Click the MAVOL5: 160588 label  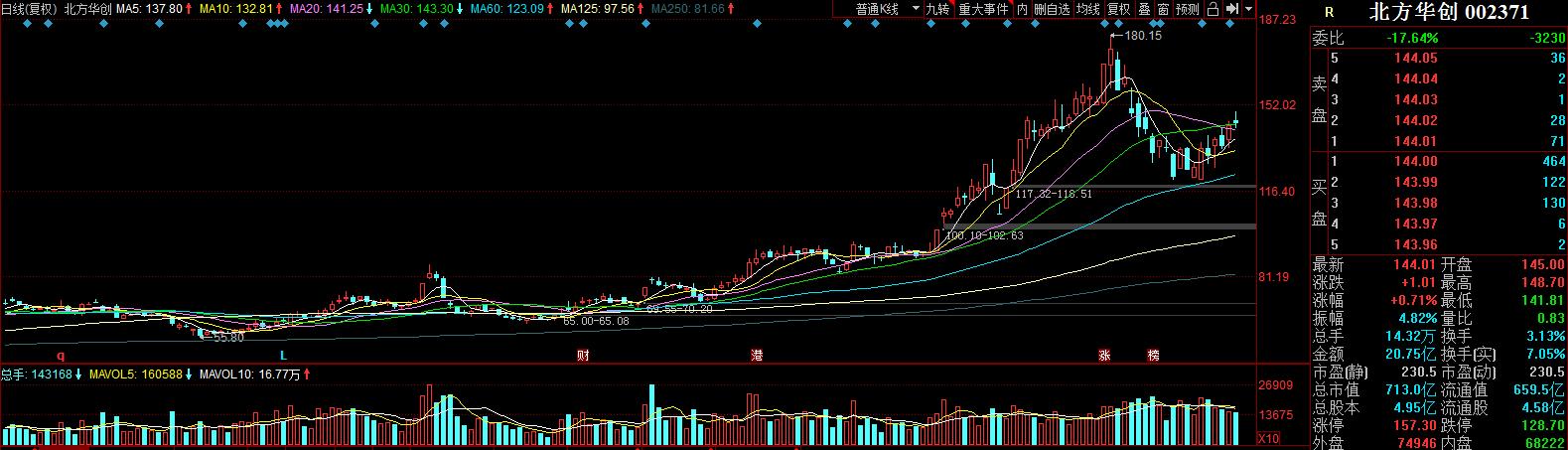tap(137, 375)
